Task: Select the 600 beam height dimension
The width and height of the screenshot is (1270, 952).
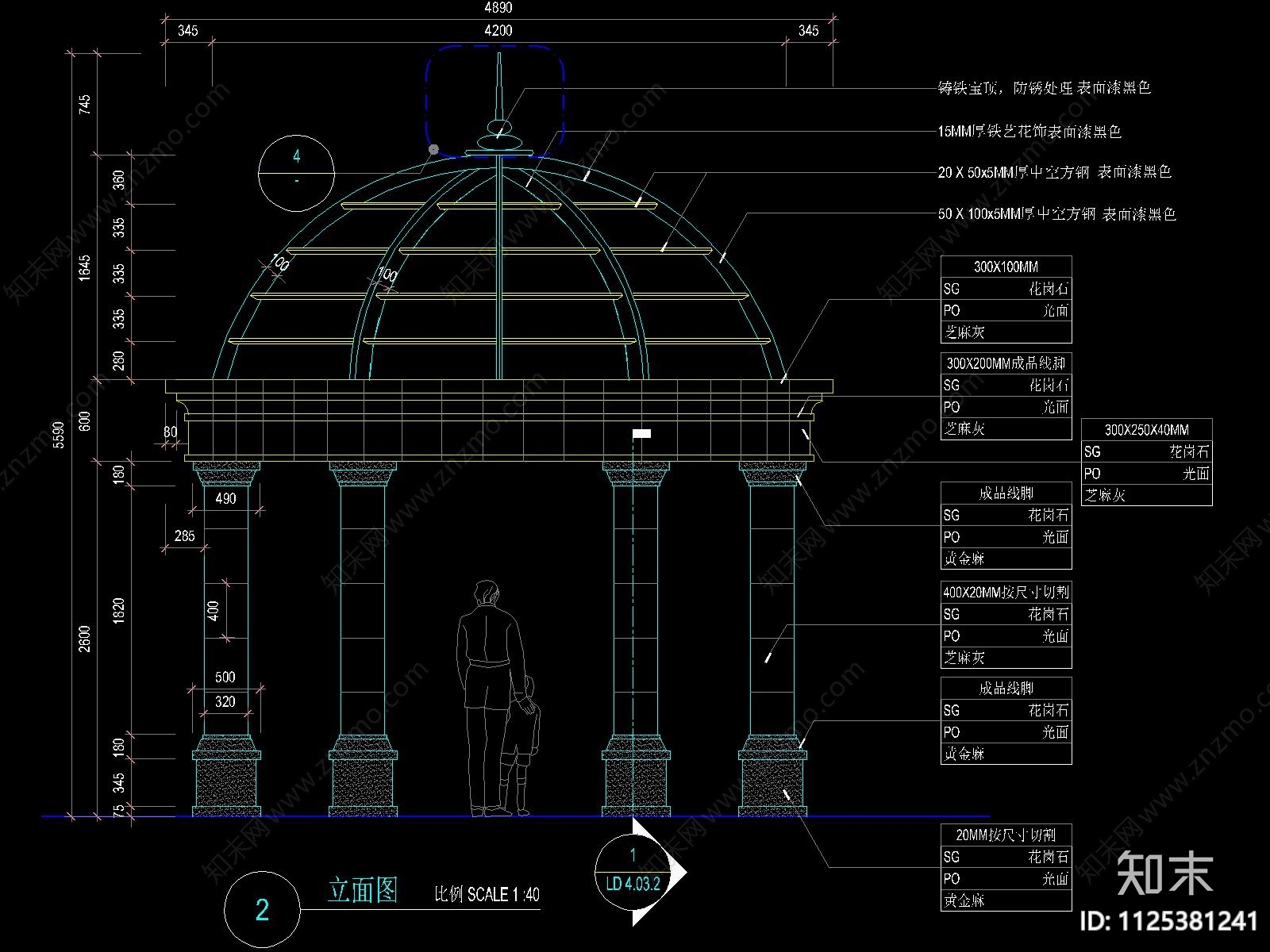Action: coord(84,420)
